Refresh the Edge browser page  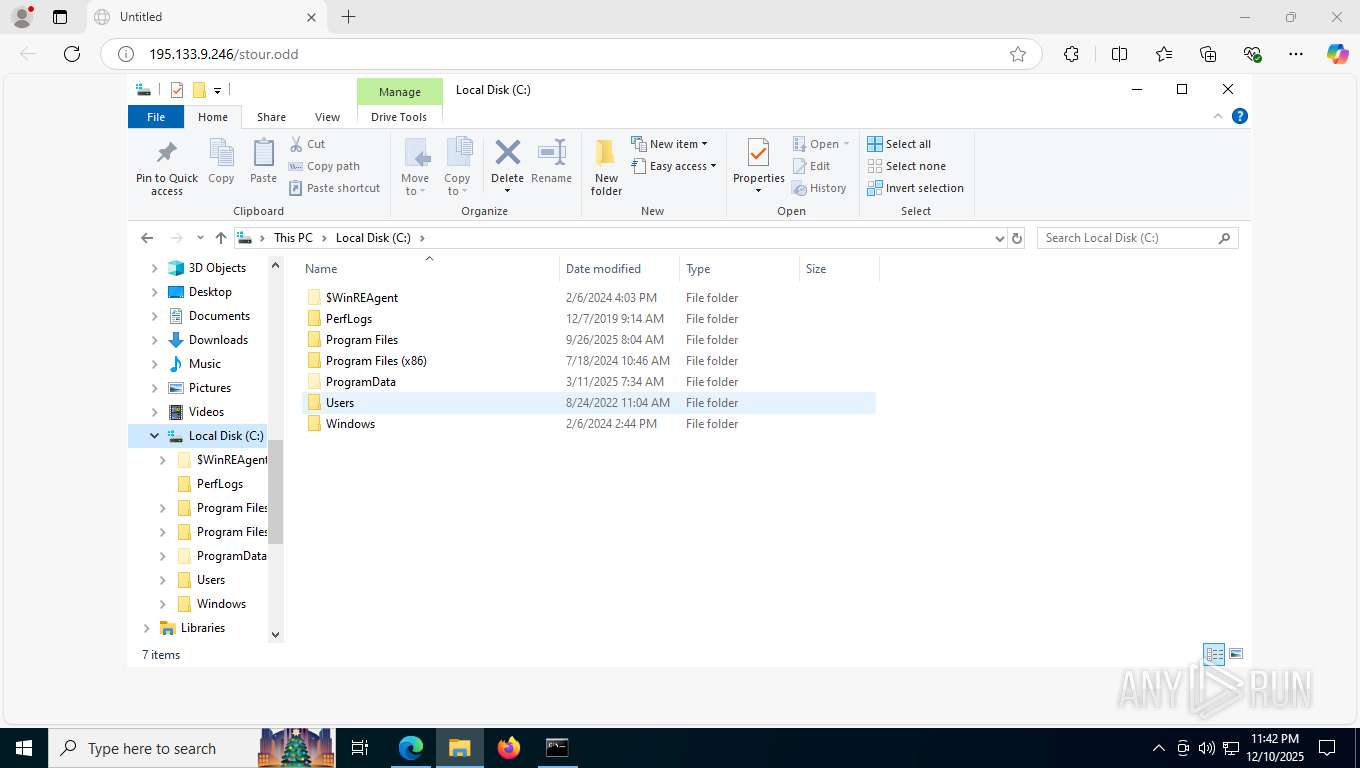(x=72, y=54)
